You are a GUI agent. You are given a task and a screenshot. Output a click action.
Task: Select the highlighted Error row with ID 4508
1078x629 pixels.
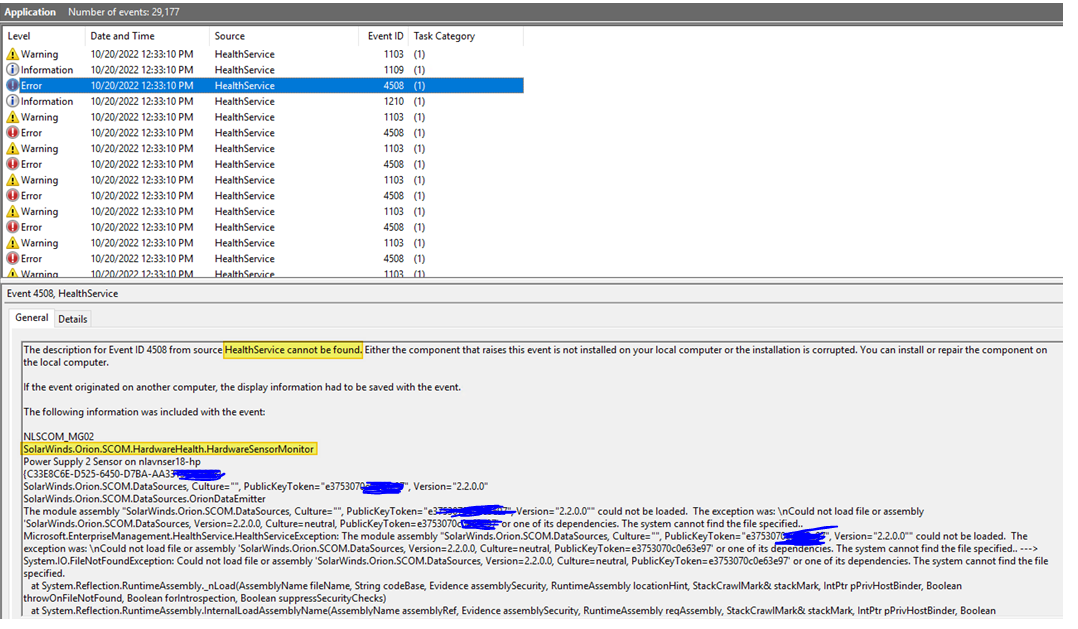tap(264, 85)
